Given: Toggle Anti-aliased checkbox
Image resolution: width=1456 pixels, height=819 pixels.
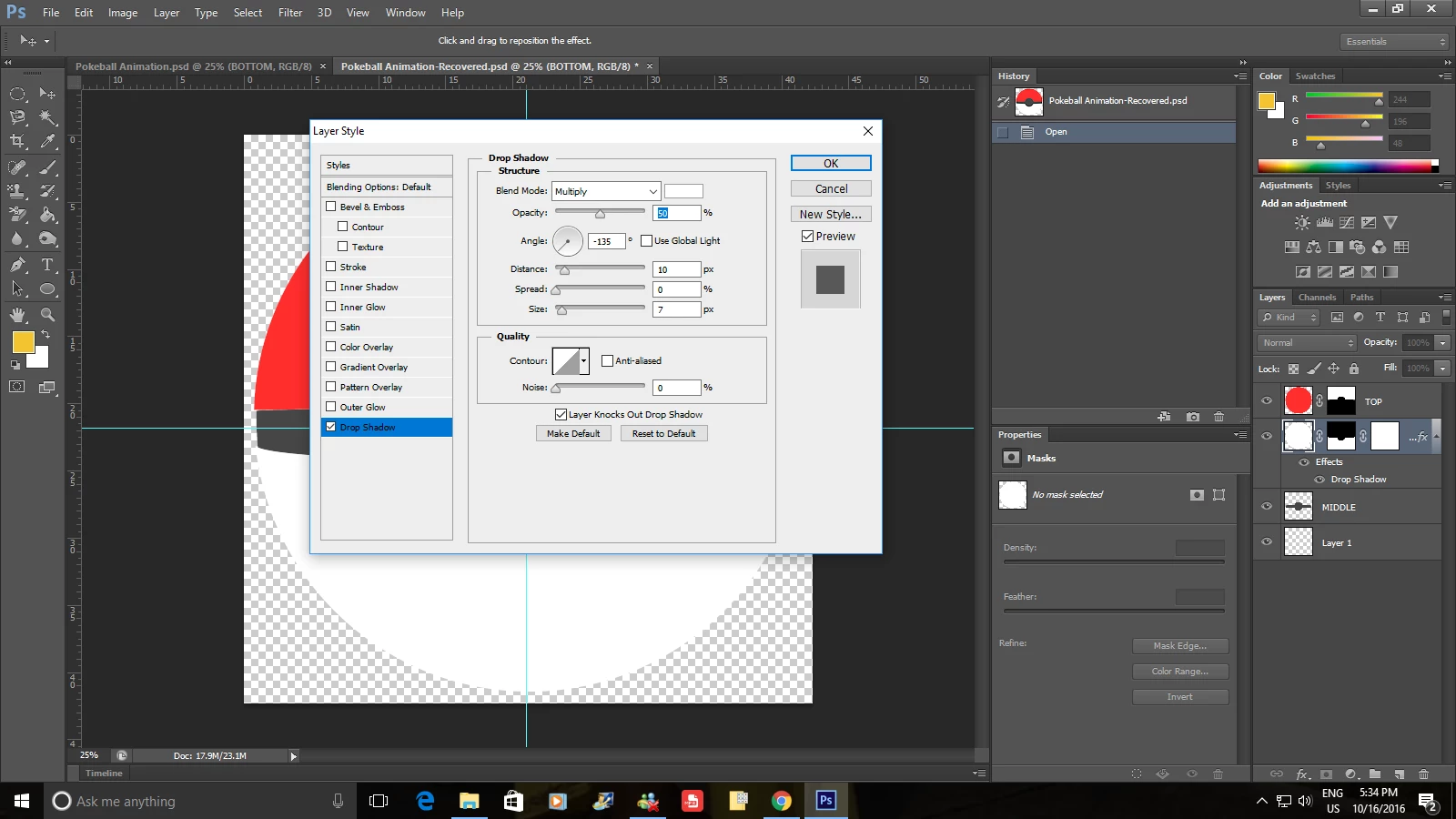Looking at the screenshot, I should tap(607, 361).
